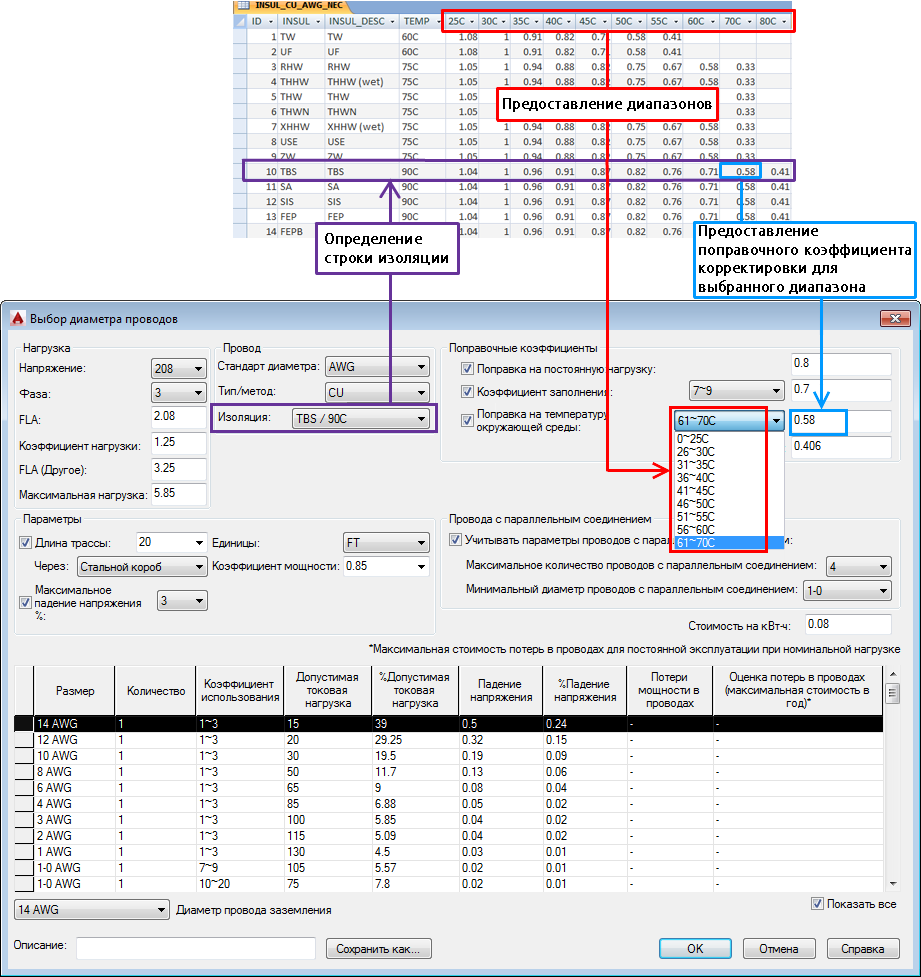Click the FLA (Другое) field showing 3.25
This screenshot has height=977, width=921.
[178, 469]
